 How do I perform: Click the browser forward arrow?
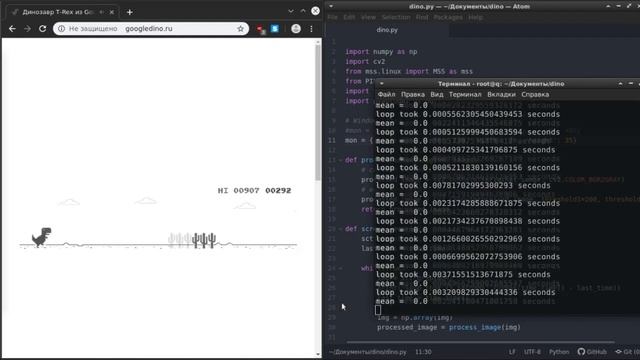[x=27, y=29]
